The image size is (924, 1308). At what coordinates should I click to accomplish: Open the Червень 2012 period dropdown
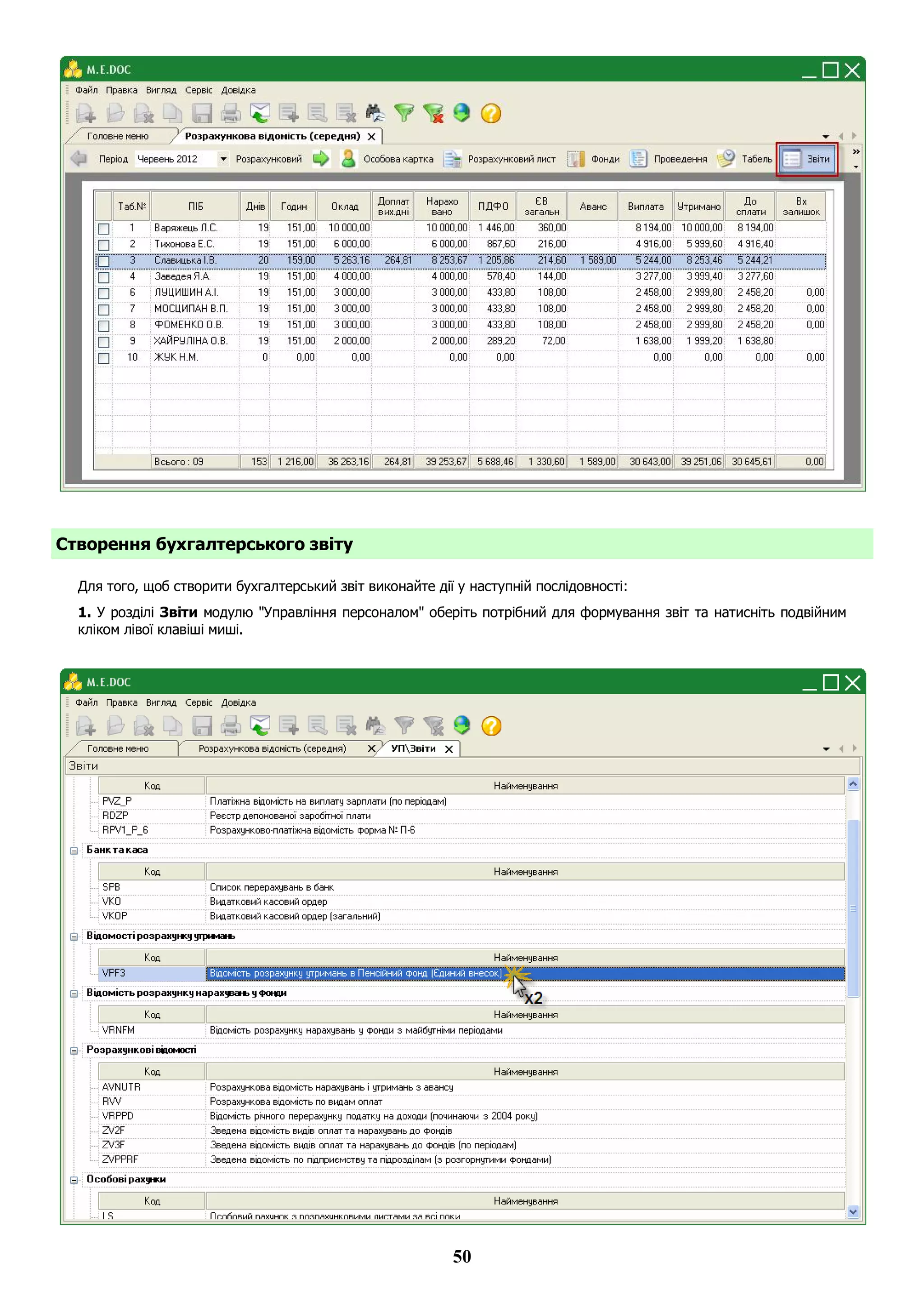pyautogui.click(x=223, y=159)
